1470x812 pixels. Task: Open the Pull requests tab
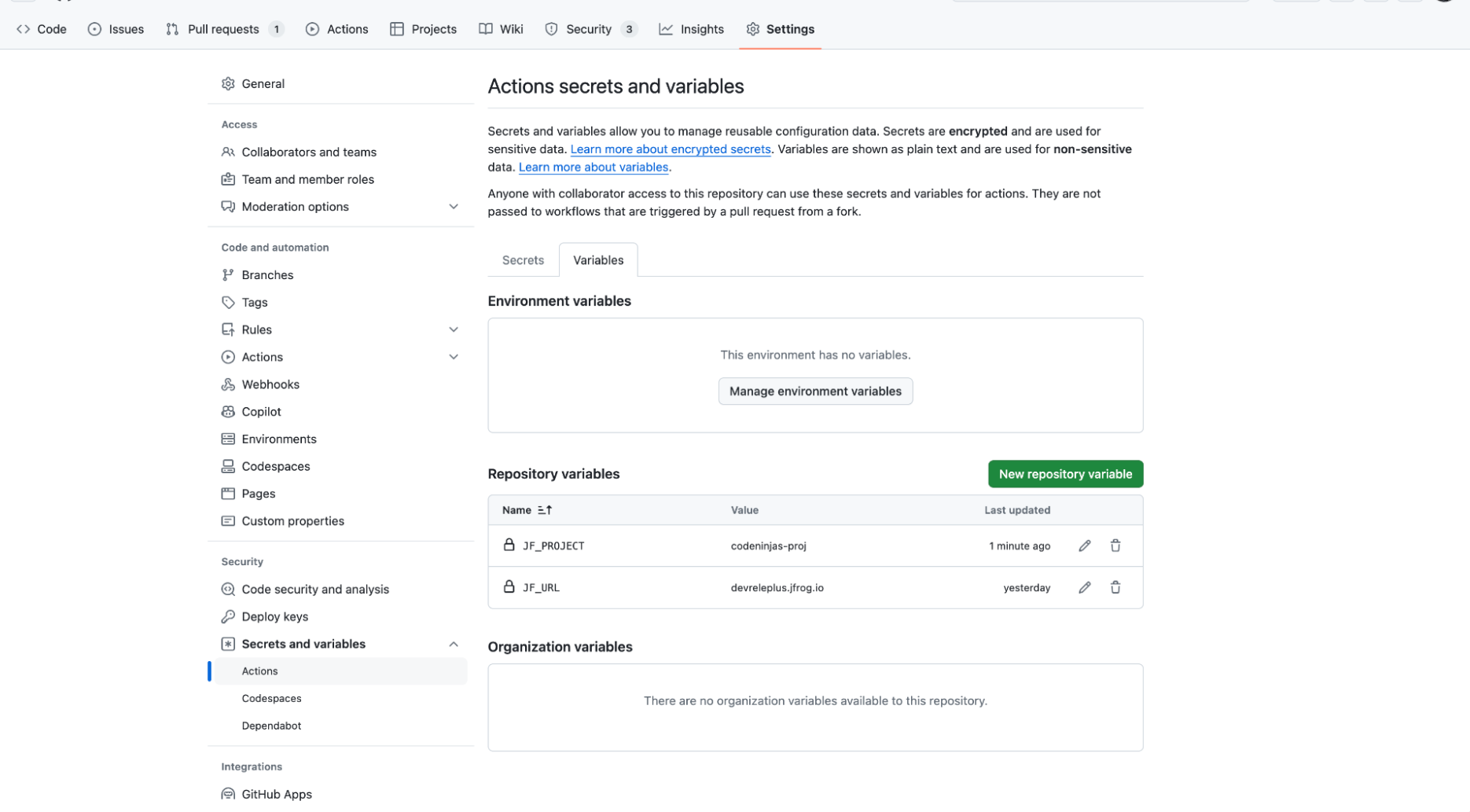pyautogui.click(x=223, y=29)
